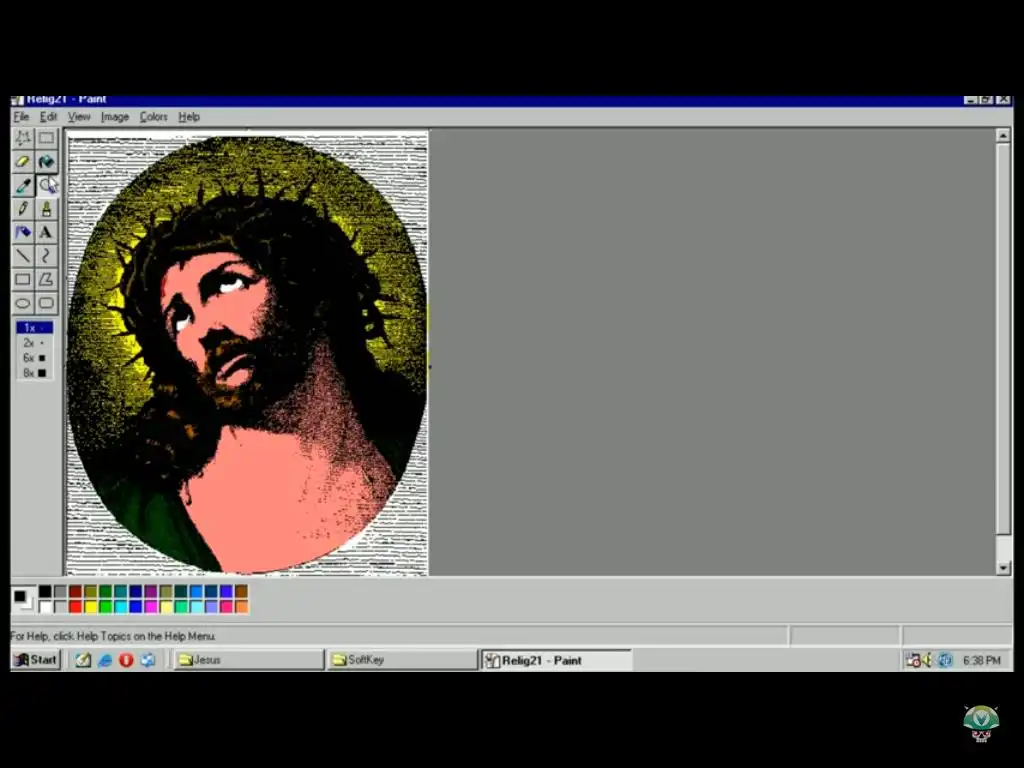Click the Paint title bar application icon
The image size is (1024, 768).
(x=17, y=100)
